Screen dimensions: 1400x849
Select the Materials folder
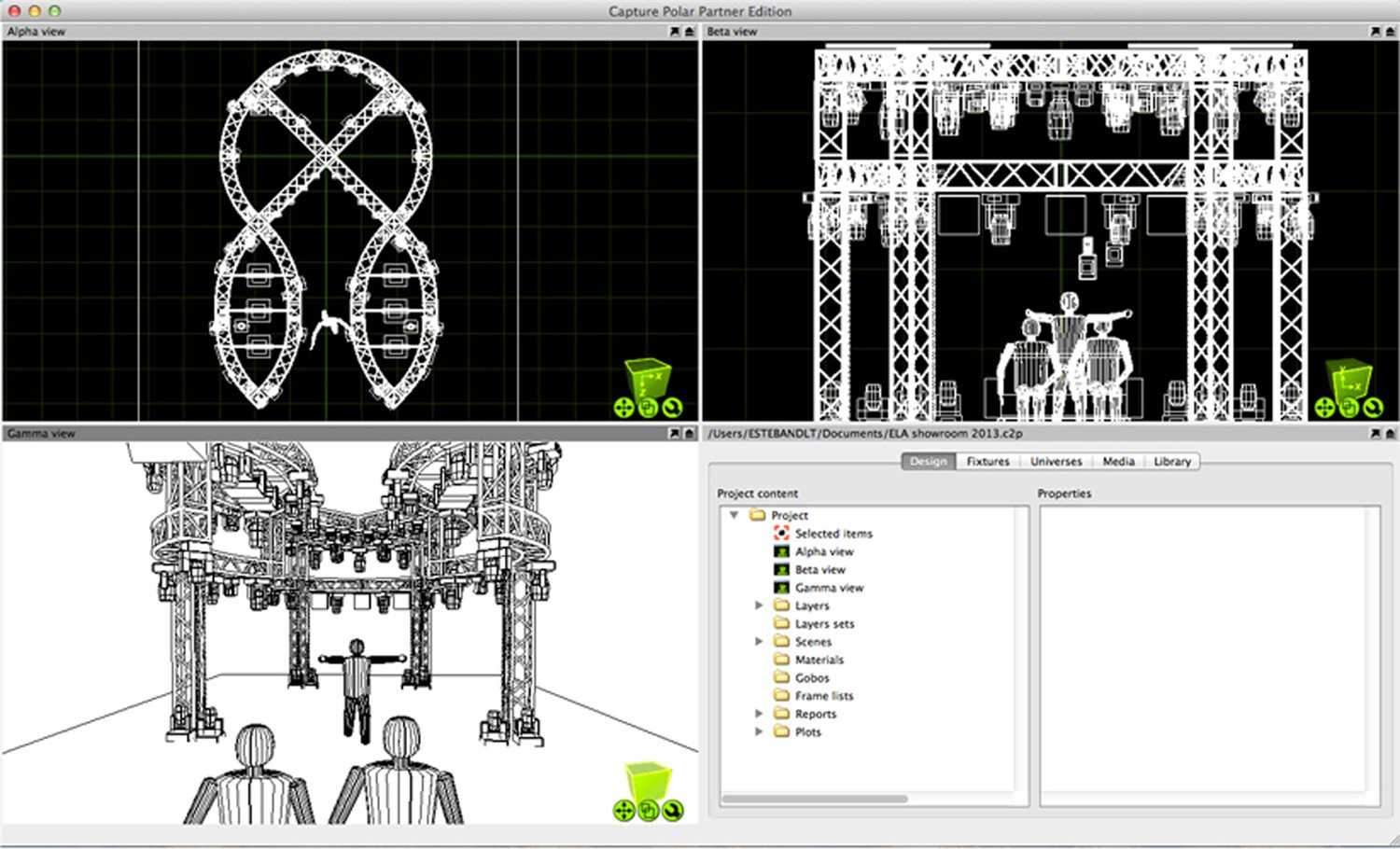(818, 660)
